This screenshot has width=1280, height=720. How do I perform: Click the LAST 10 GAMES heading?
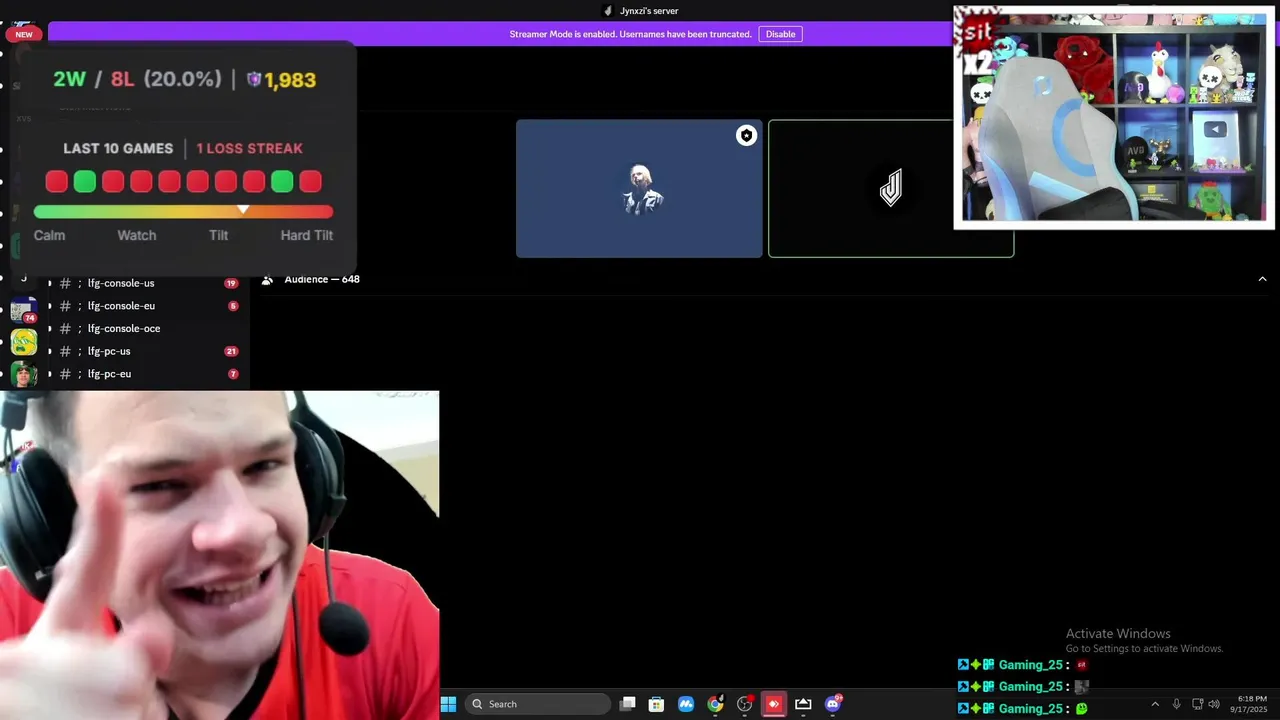pyautogui.click(x=118, y=148)
